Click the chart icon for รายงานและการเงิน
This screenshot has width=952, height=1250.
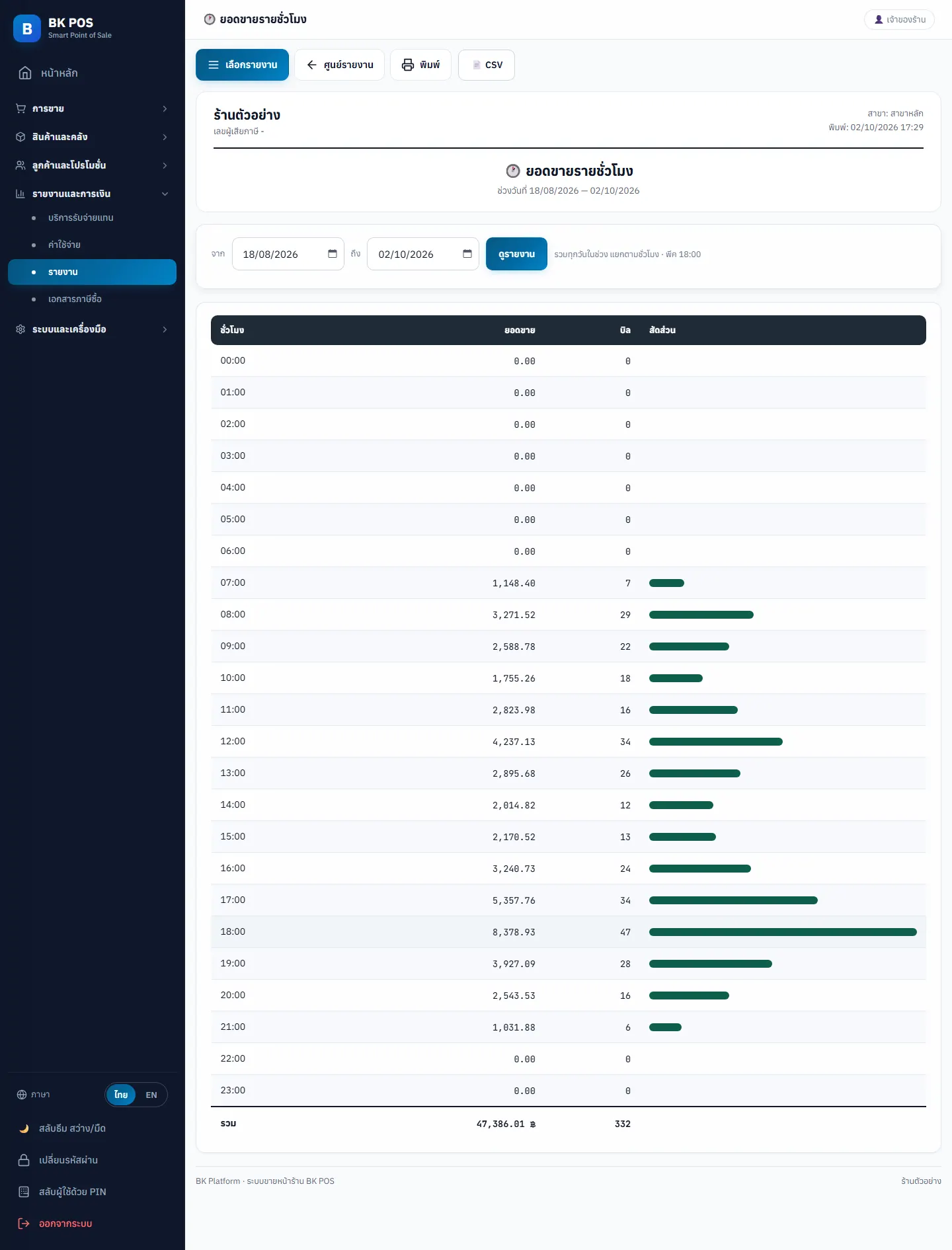[x=20, y=194]
